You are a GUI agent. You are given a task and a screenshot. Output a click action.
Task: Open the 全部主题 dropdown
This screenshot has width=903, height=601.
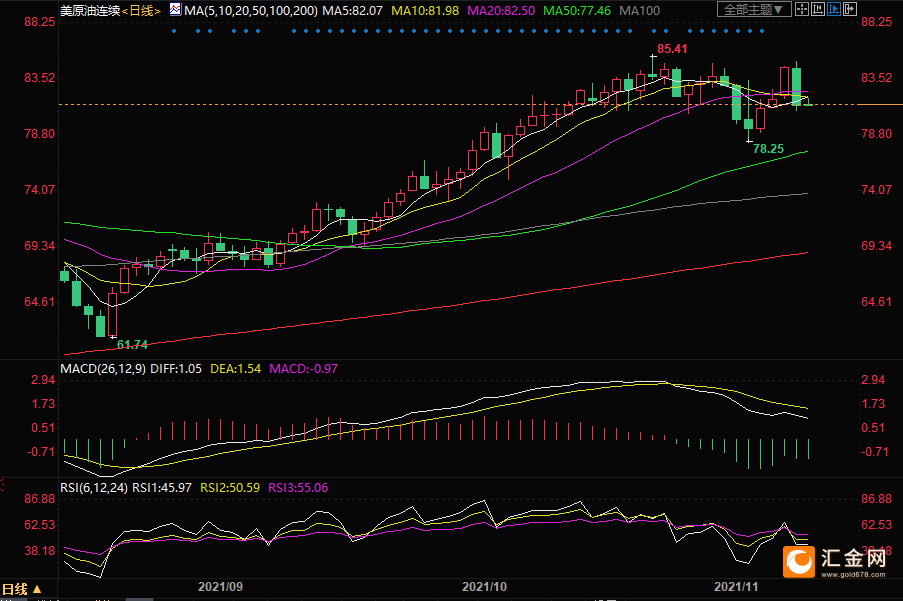754,10
